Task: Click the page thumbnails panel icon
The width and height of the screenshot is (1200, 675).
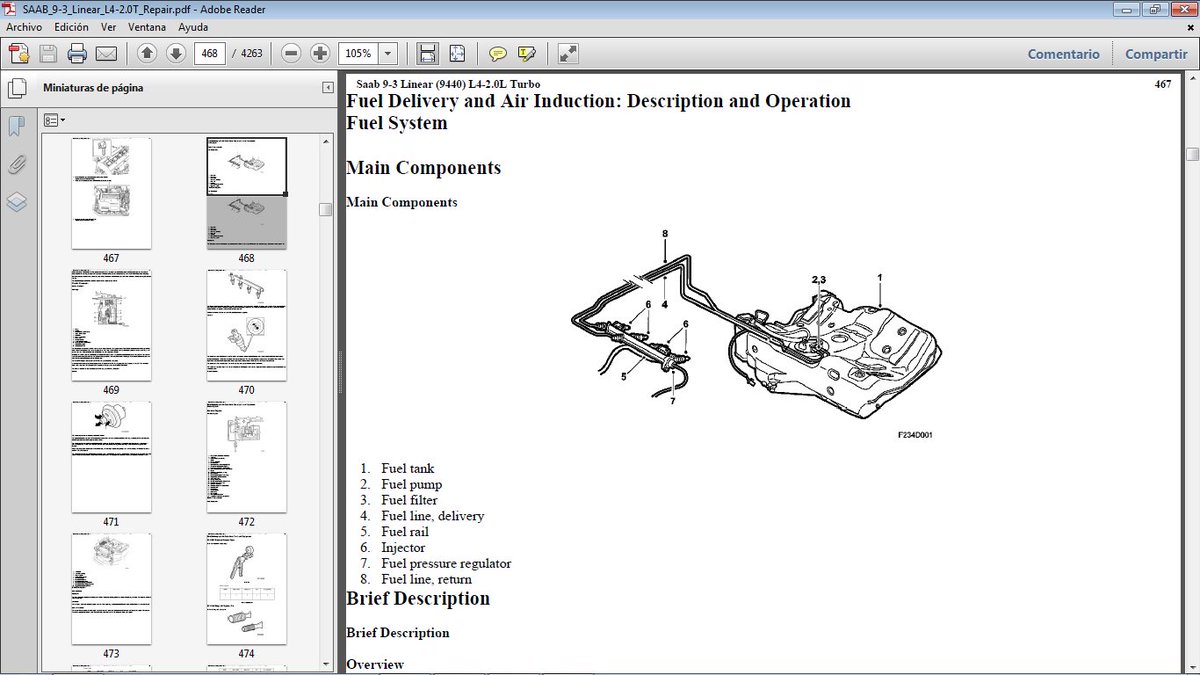Action: tap(17, 88)
